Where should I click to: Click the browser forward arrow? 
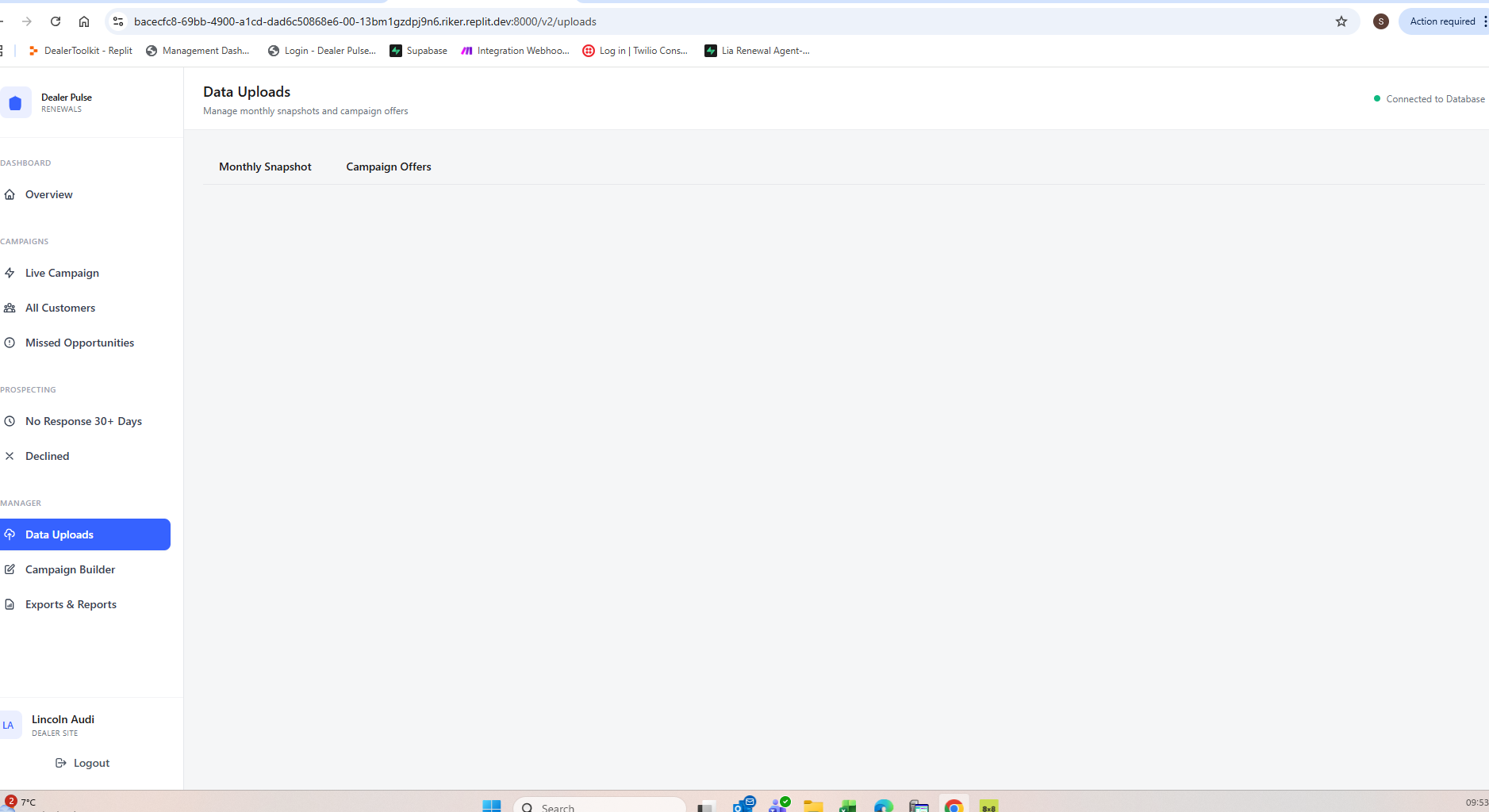(x=27, y=21)
